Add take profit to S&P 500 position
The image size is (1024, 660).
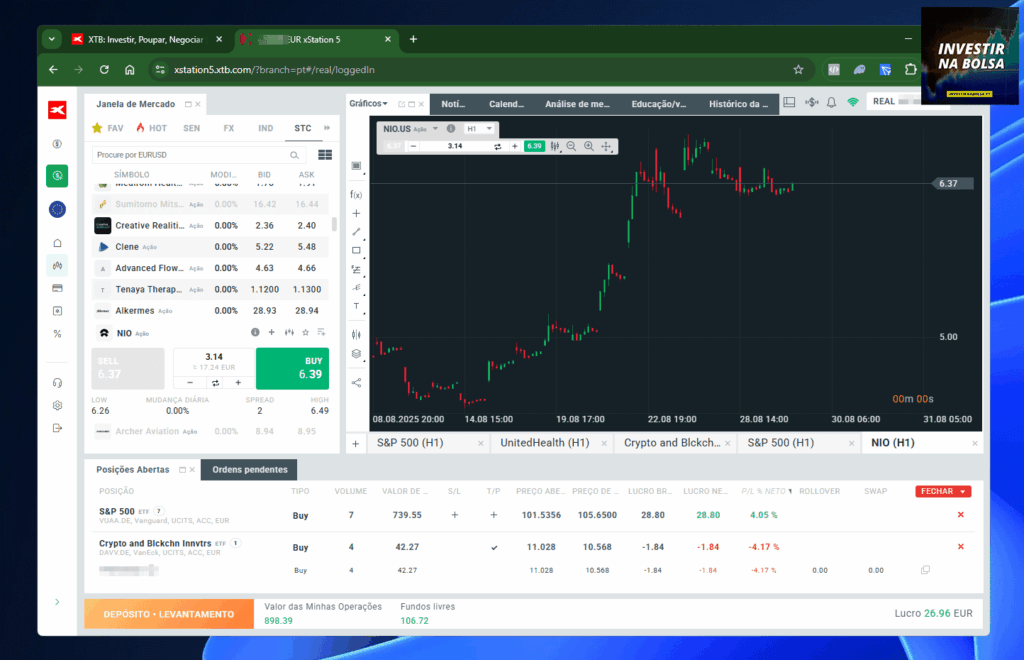494,515
